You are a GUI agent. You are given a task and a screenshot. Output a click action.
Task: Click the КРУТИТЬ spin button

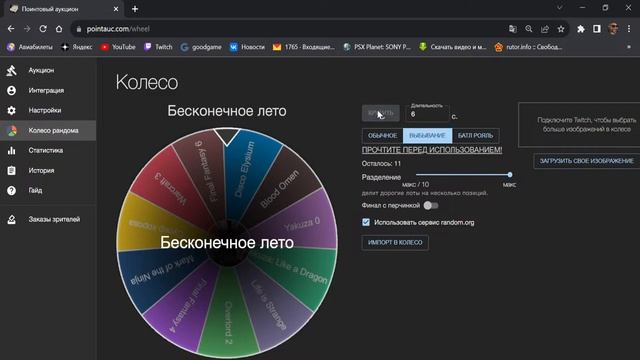tap(380, 113)
